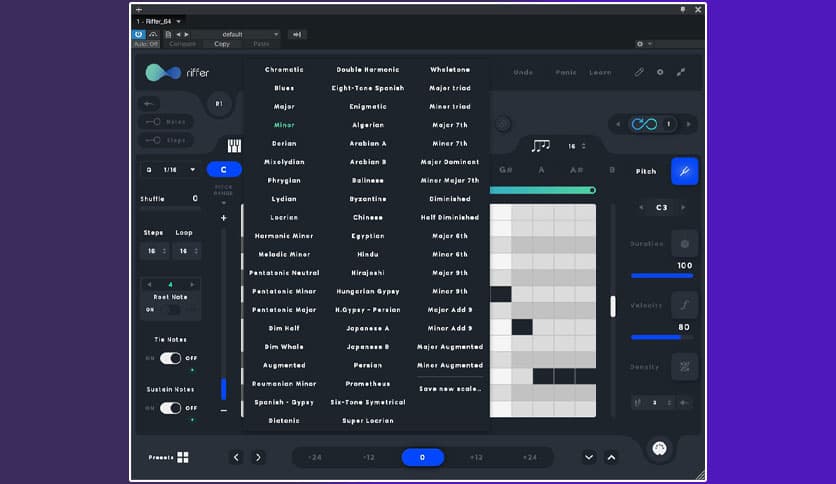Click the pin icon in title bar
Image resolution: width=836 pixels, height=484 pixels.
click(682, 10)
